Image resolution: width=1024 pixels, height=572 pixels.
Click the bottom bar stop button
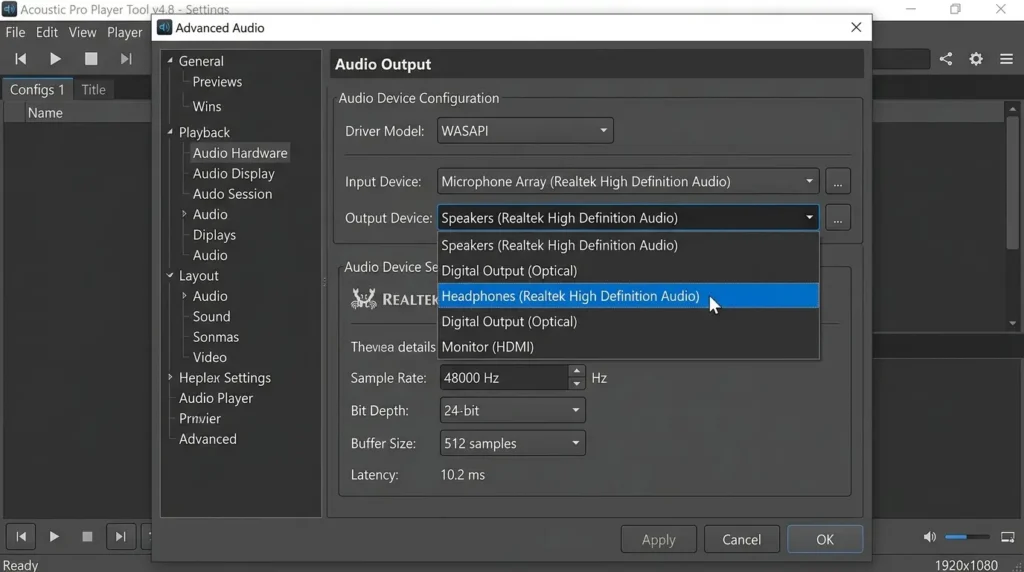tap(87, 537)
